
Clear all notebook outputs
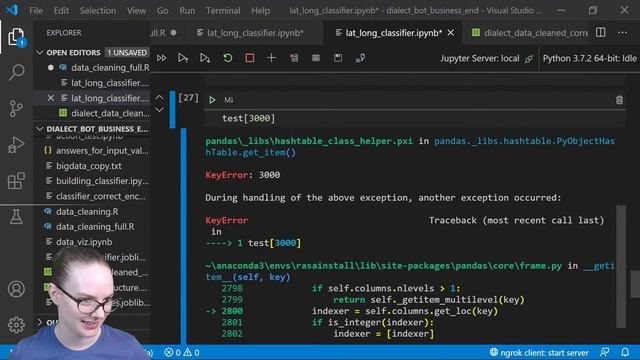(x=294, y=58)
